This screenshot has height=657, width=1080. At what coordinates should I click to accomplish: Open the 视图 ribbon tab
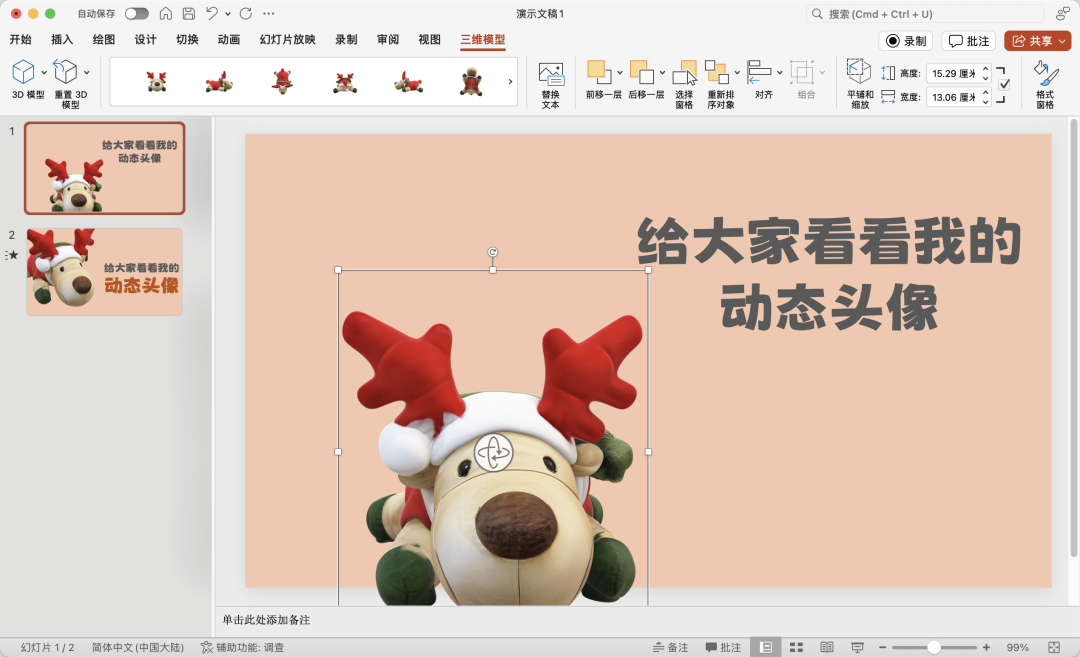click(x=430, y=40)
